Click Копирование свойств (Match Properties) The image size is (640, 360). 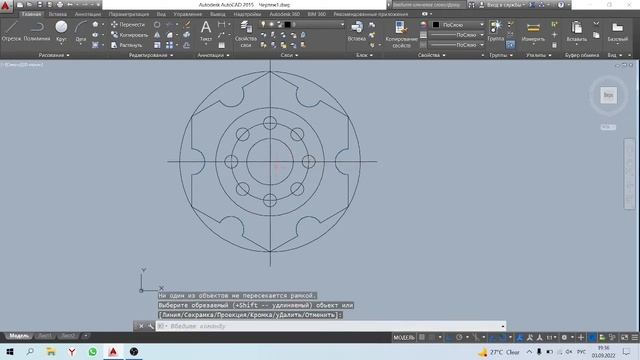[x=401, y=34]
